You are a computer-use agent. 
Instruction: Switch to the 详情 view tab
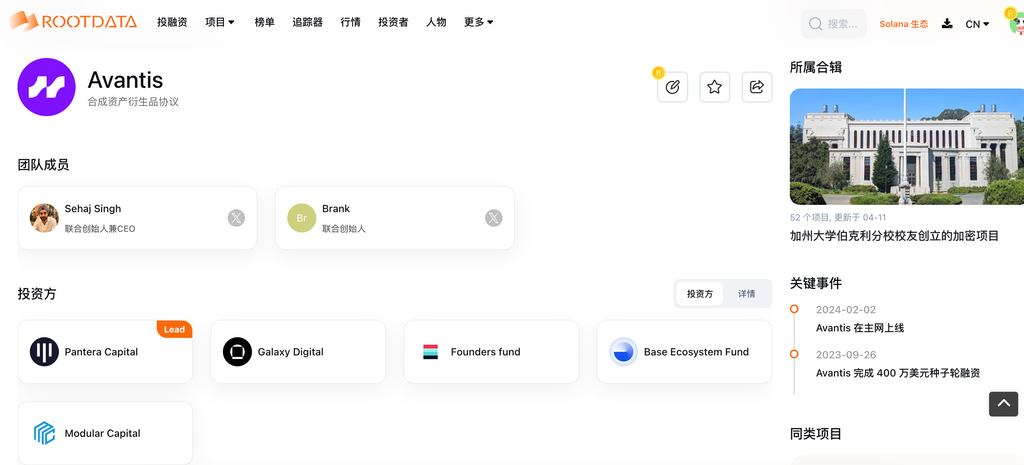pos(746,294)
